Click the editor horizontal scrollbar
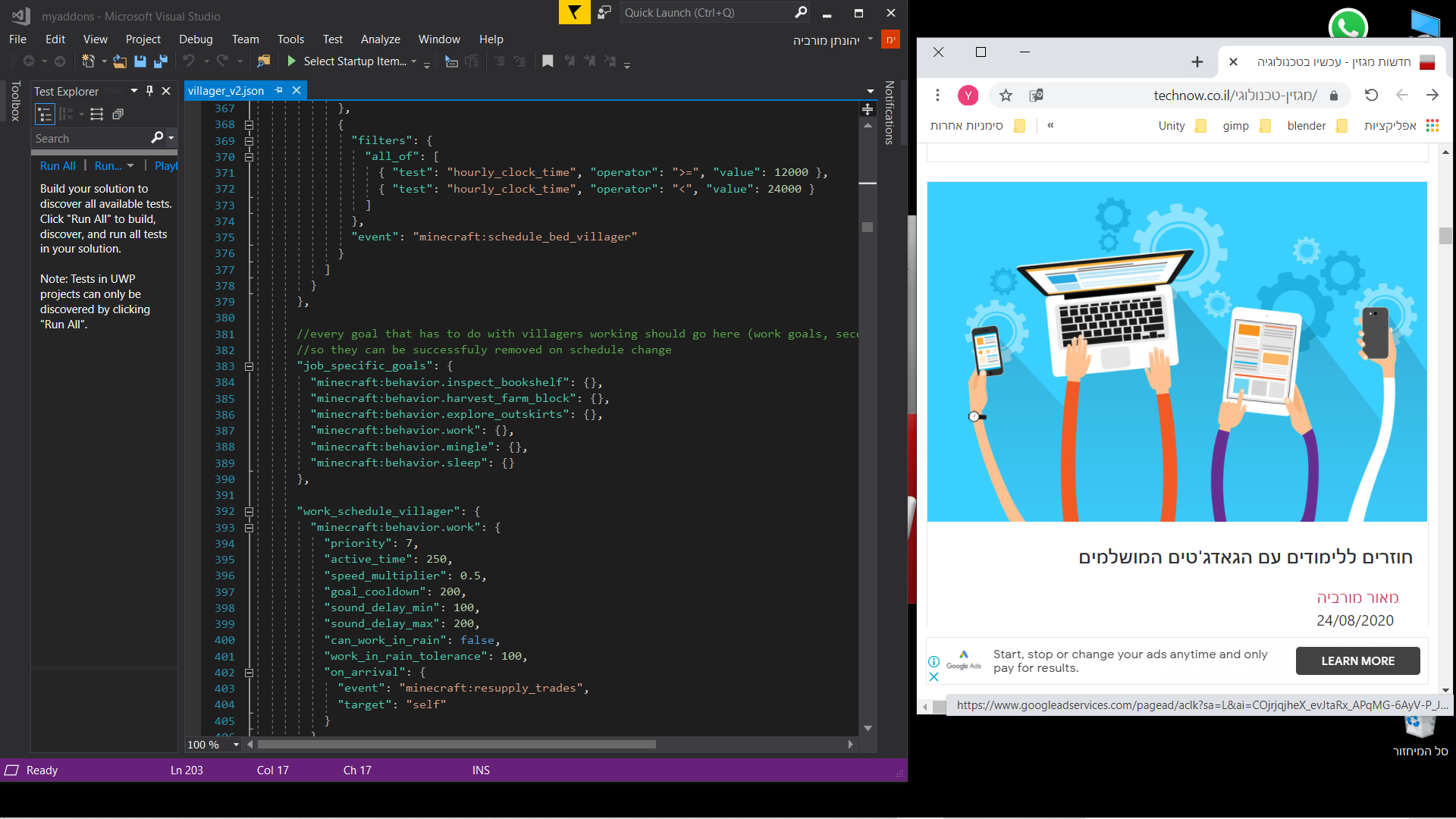 [x=457, y=745]
